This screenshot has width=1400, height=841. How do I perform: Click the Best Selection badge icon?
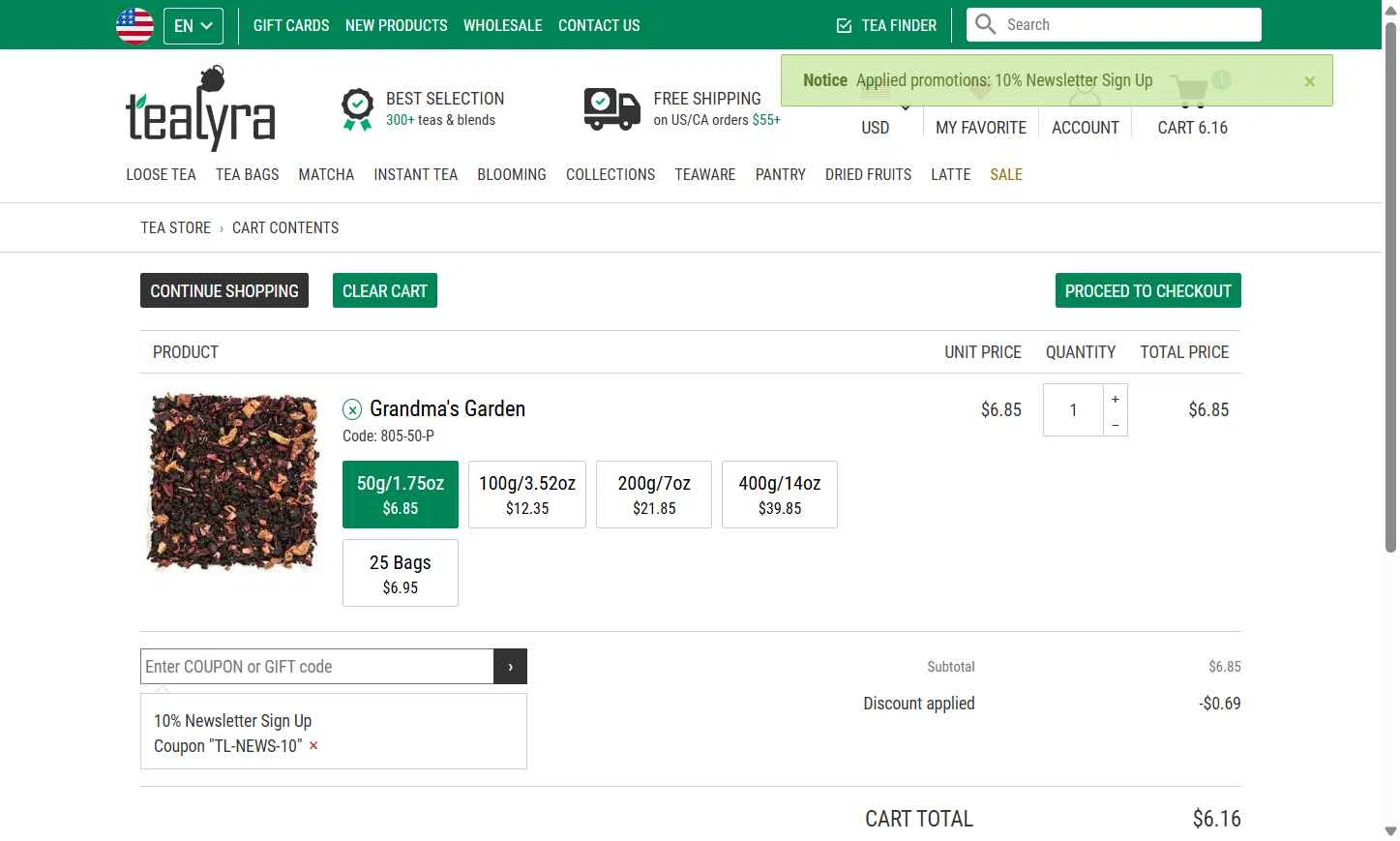(357, 109)
